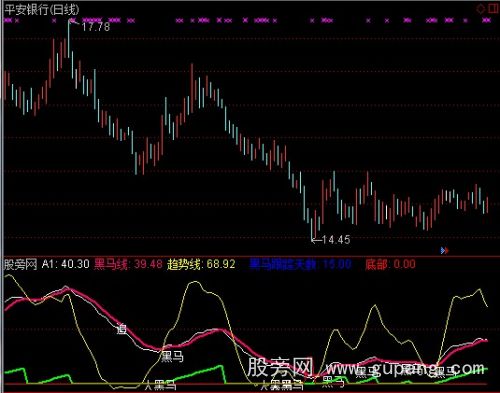Click the 底部: 0.00 indicator readout
The width and height of the screenshot is (500, 393).
pos(390,264)
